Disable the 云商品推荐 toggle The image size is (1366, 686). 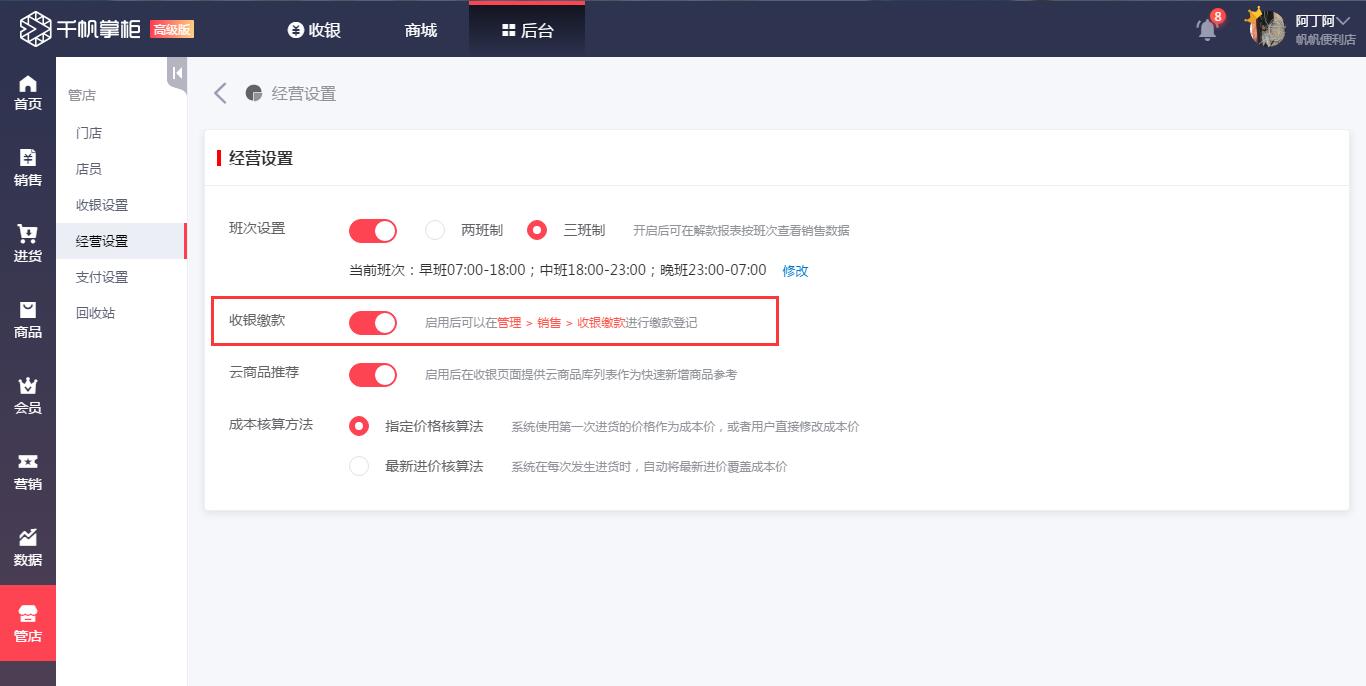tap(372, 374)
